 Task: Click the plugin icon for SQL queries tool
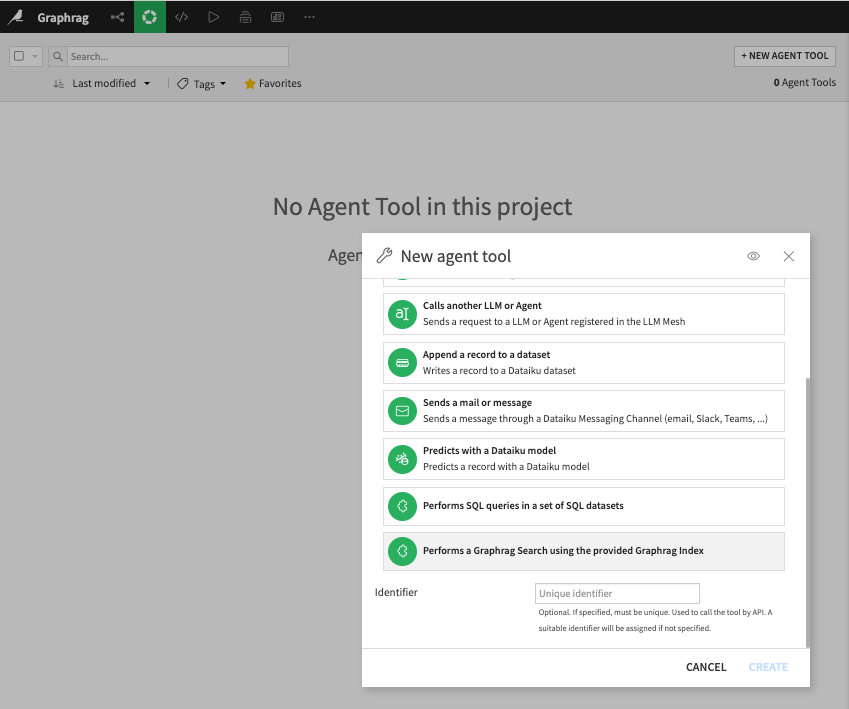click(x=402, y=506)
